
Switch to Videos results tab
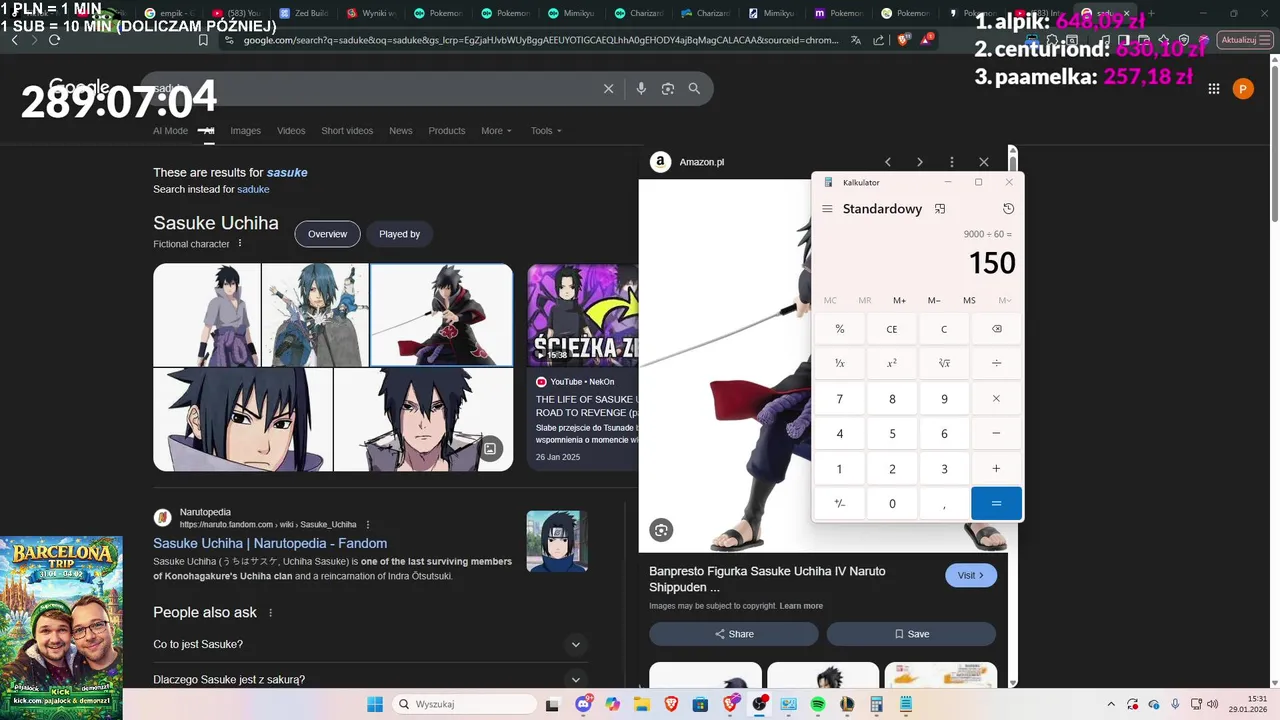[291, 131]
